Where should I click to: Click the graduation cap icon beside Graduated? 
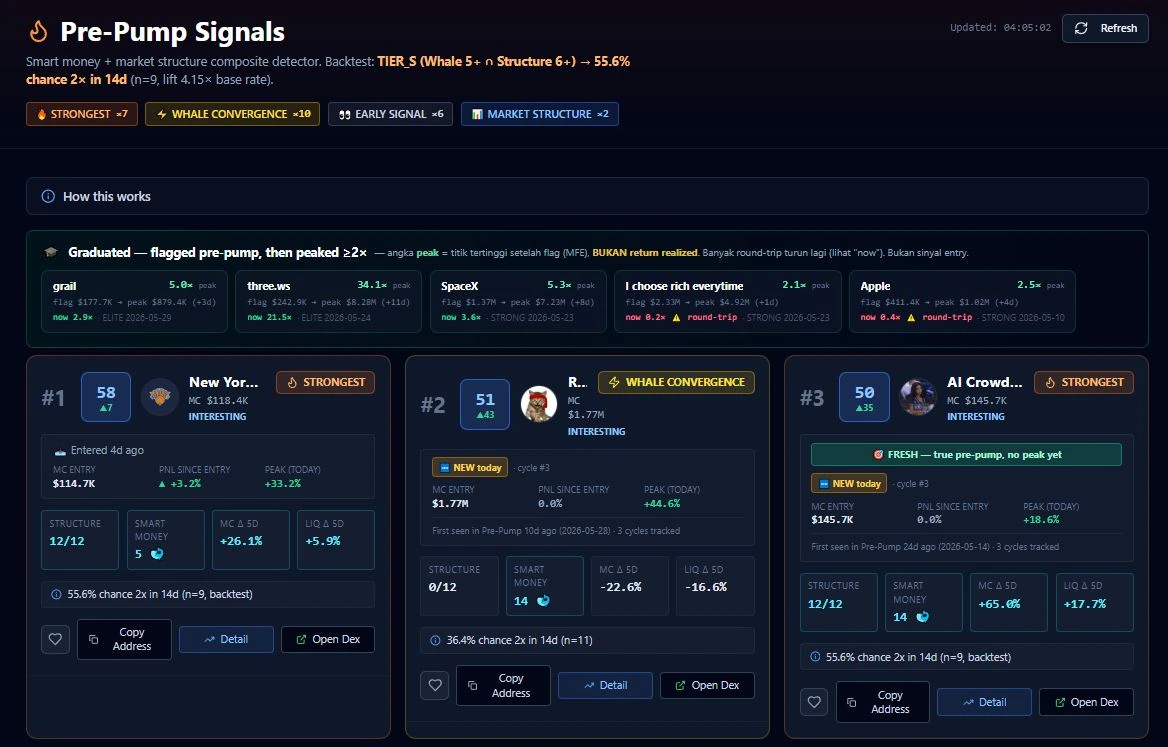[x=51, y=252]
